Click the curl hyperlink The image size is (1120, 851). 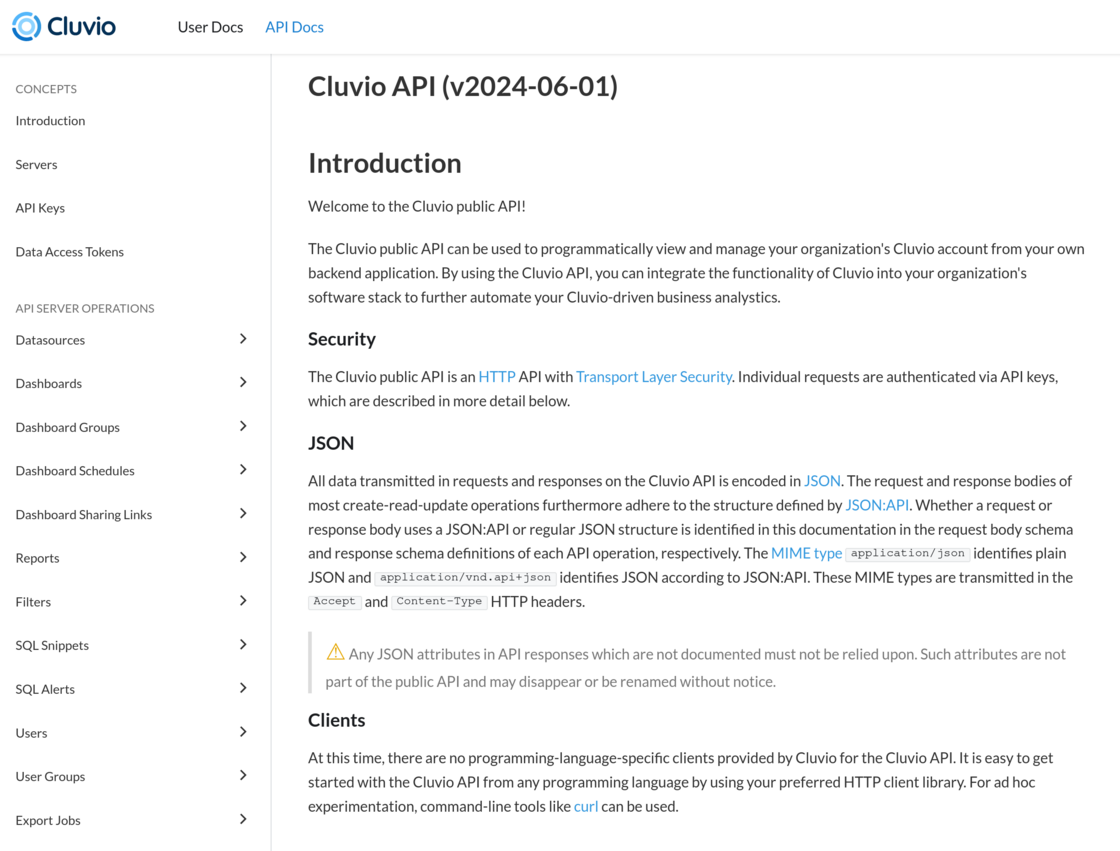click(x=585, y=805)
